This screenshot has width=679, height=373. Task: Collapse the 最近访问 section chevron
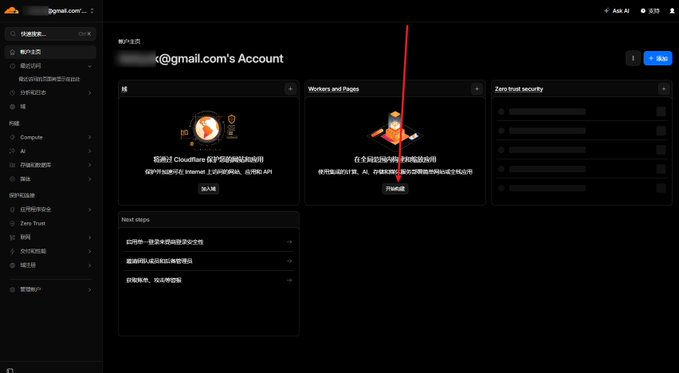coord(90,66)
